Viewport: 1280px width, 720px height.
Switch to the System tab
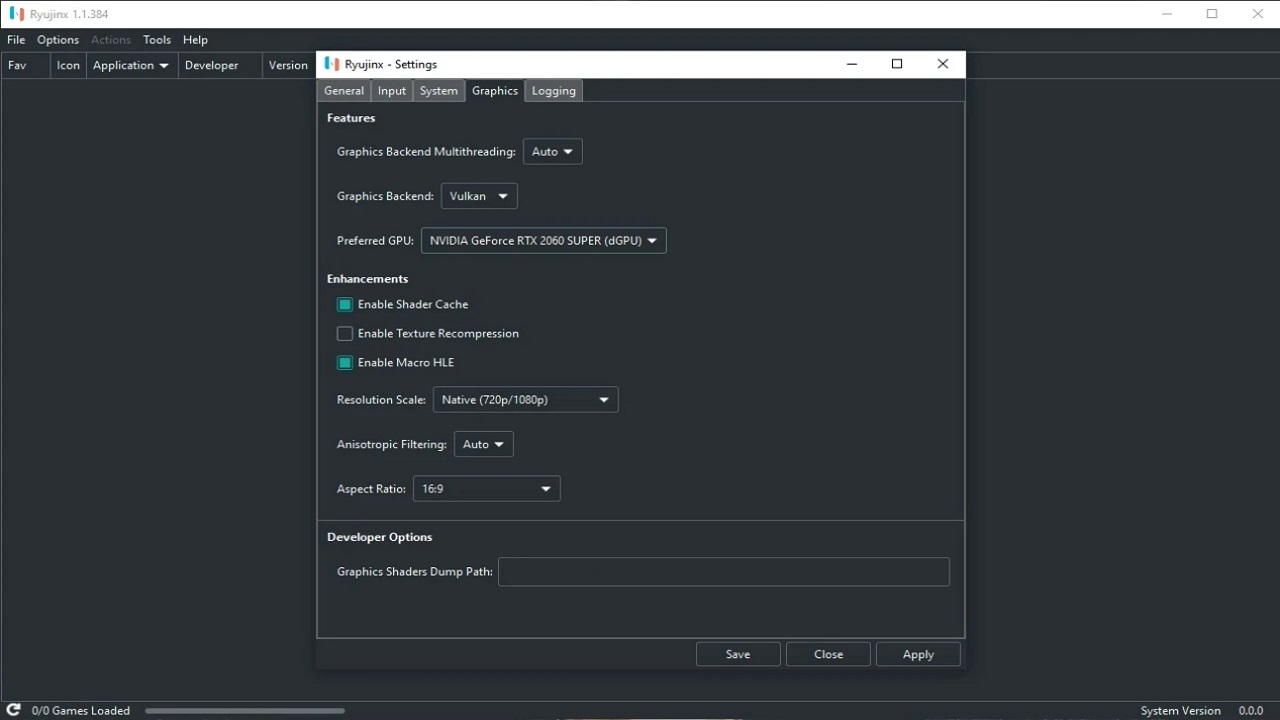point(438,90)
